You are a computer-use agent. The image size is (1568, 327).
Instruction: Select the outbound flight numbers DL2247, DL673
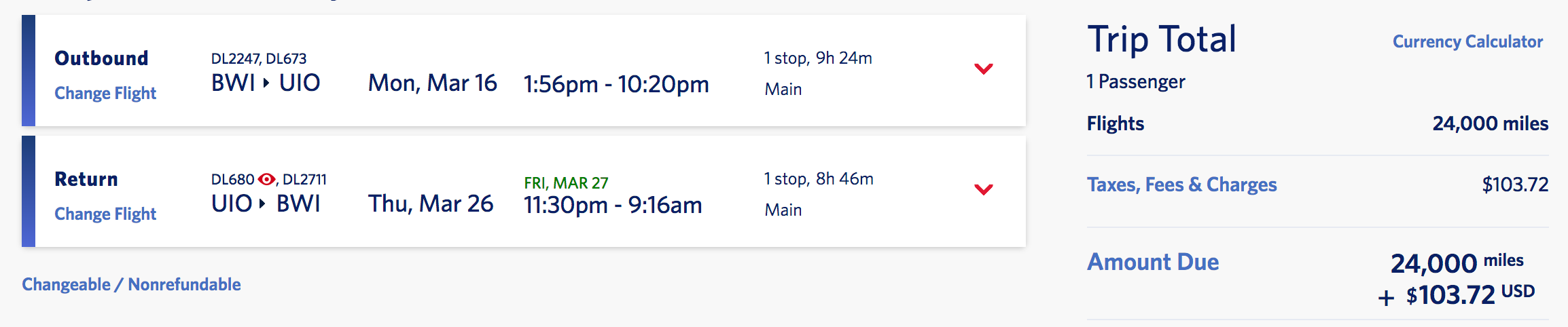[x=259, y=58]
